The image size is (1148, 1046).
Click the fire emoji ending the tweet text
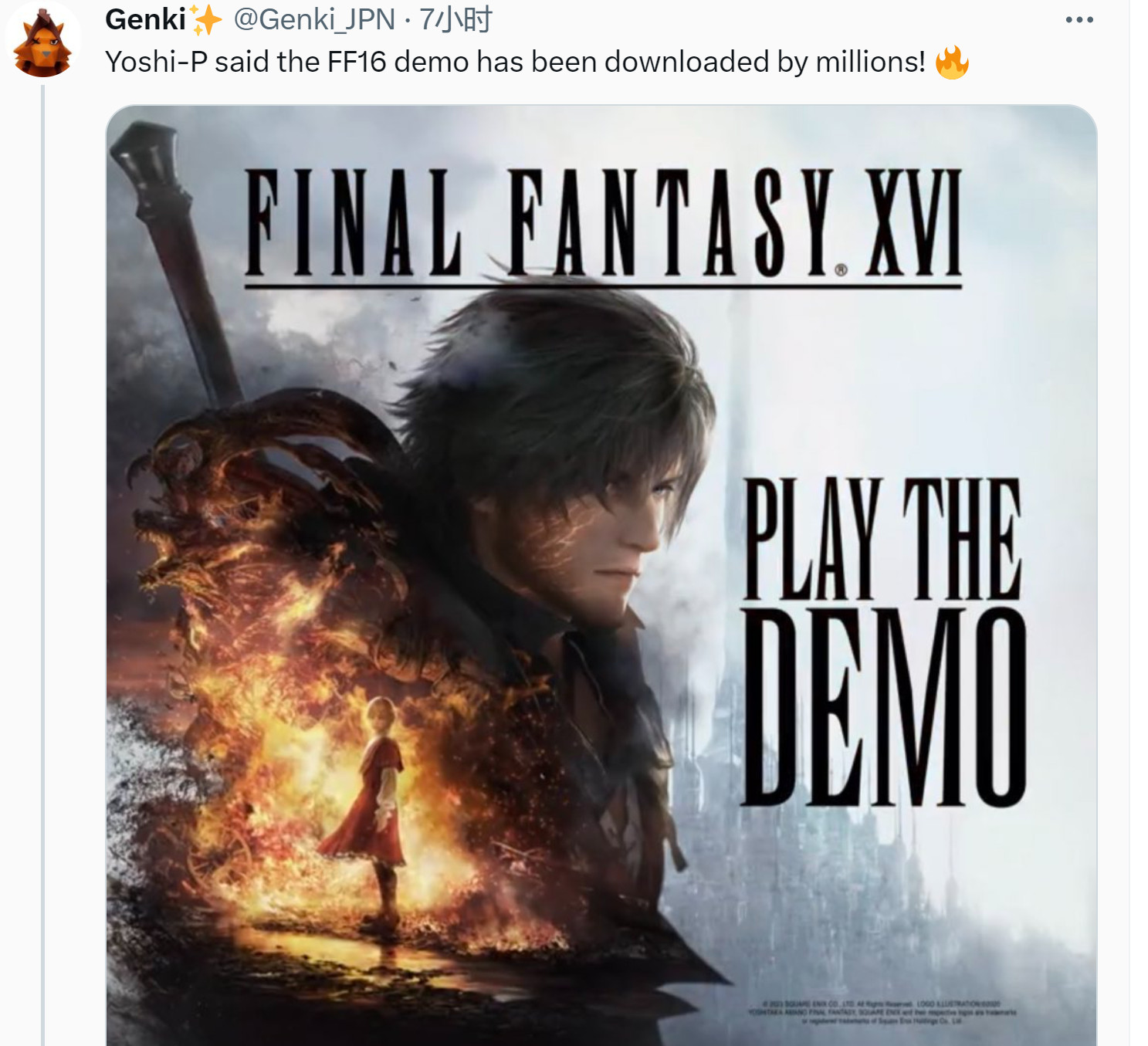pyautogui.click(x=951, y=62)
